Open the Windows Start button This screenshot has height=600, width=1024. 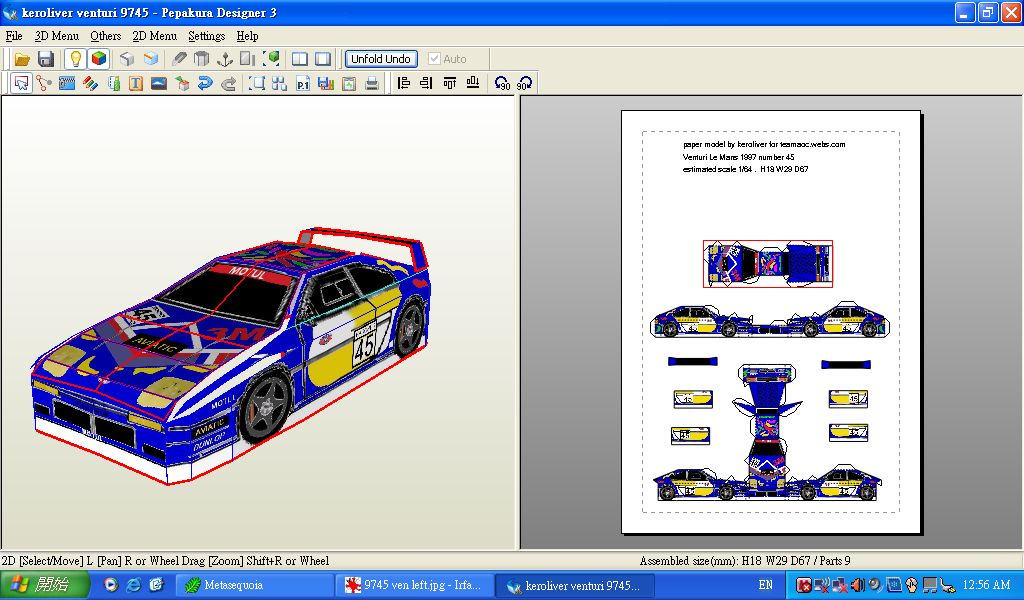point(44,585)
